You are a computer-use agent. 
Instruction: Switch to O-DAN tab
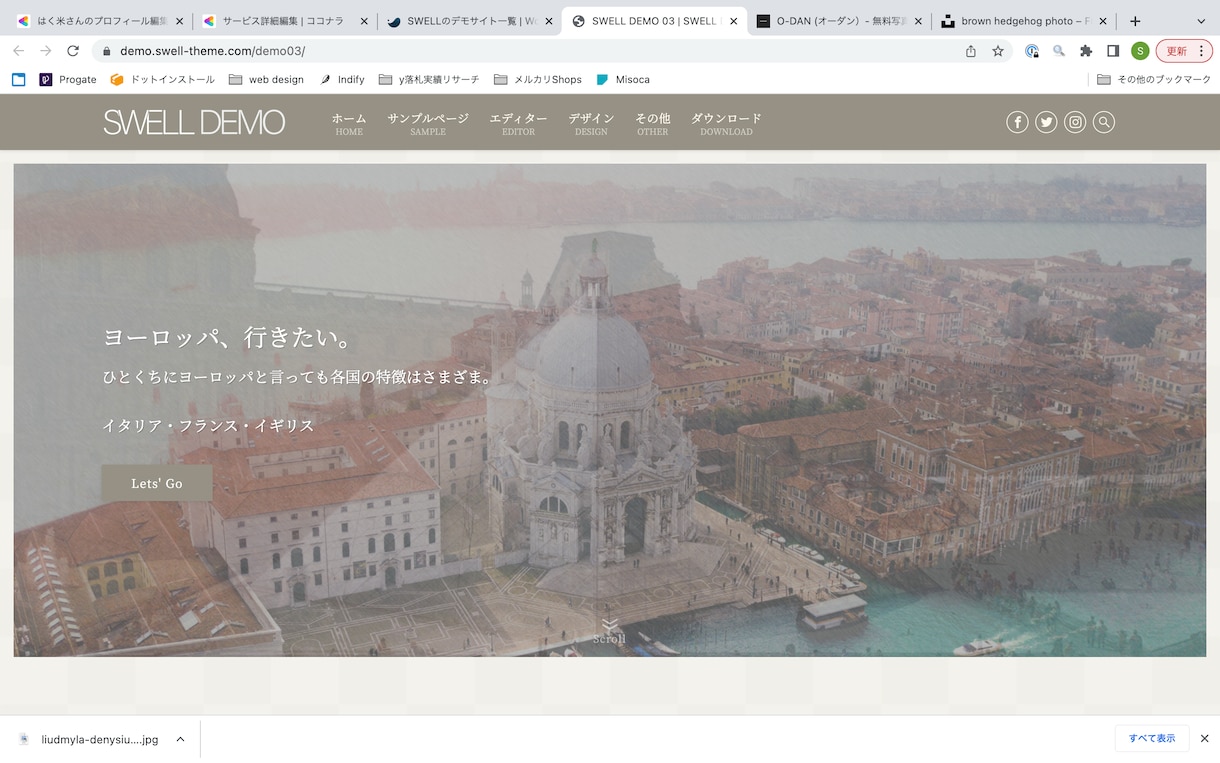tap(839, 21)
